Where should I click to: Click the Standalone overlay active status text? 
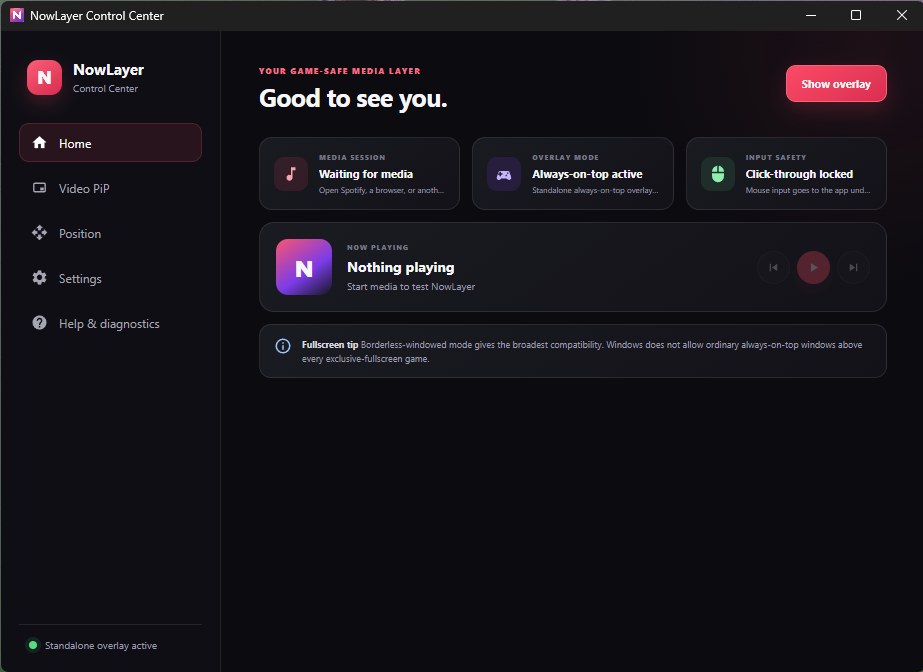[101, 646]
